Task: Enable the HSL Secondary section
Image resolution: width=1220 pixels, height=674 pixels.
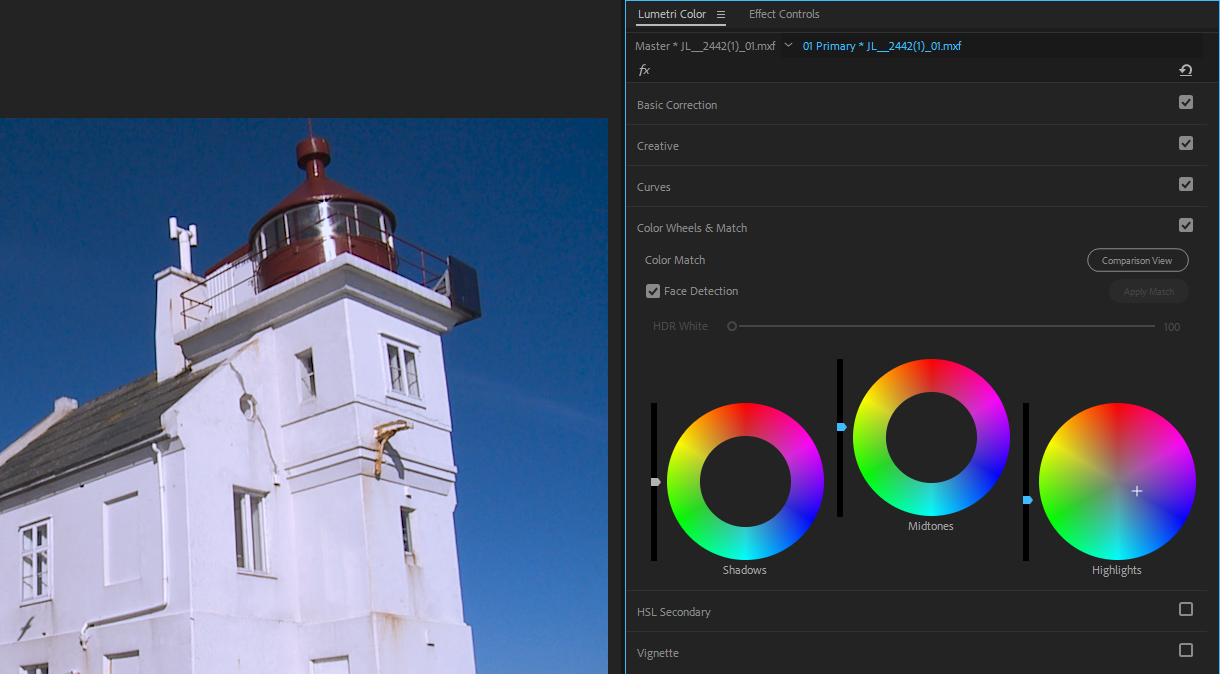Action: click(1186, 608)
